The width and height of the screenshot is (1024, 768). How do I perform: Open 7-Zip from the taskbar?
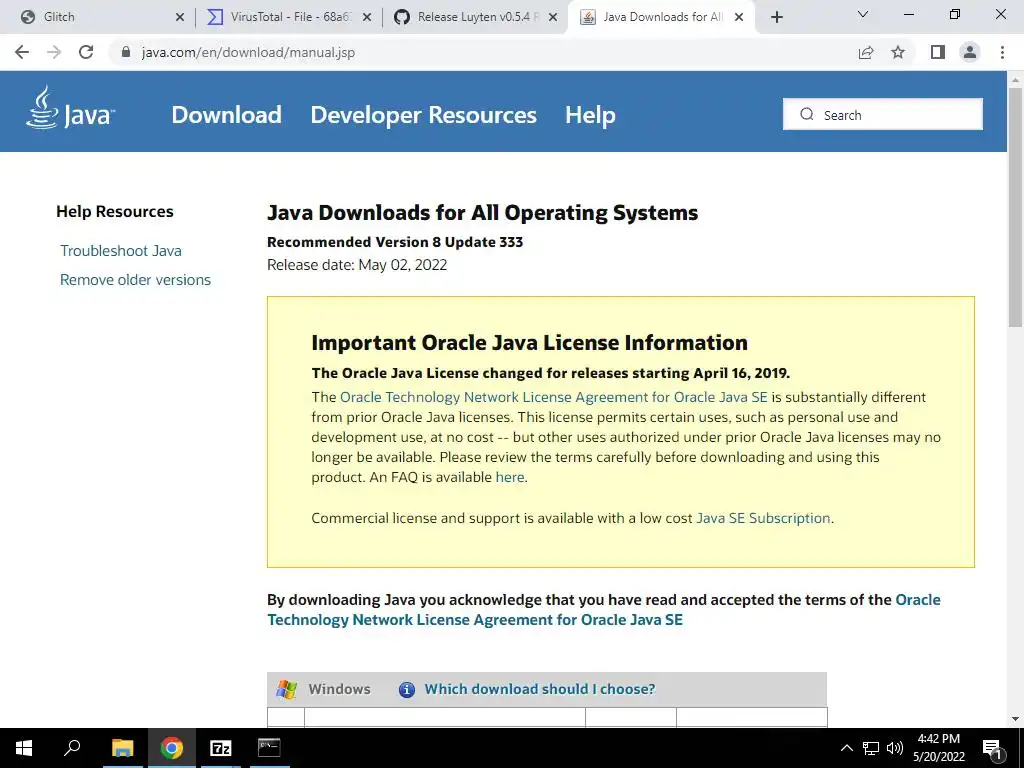pyautogui.click(x=221, y=748)
